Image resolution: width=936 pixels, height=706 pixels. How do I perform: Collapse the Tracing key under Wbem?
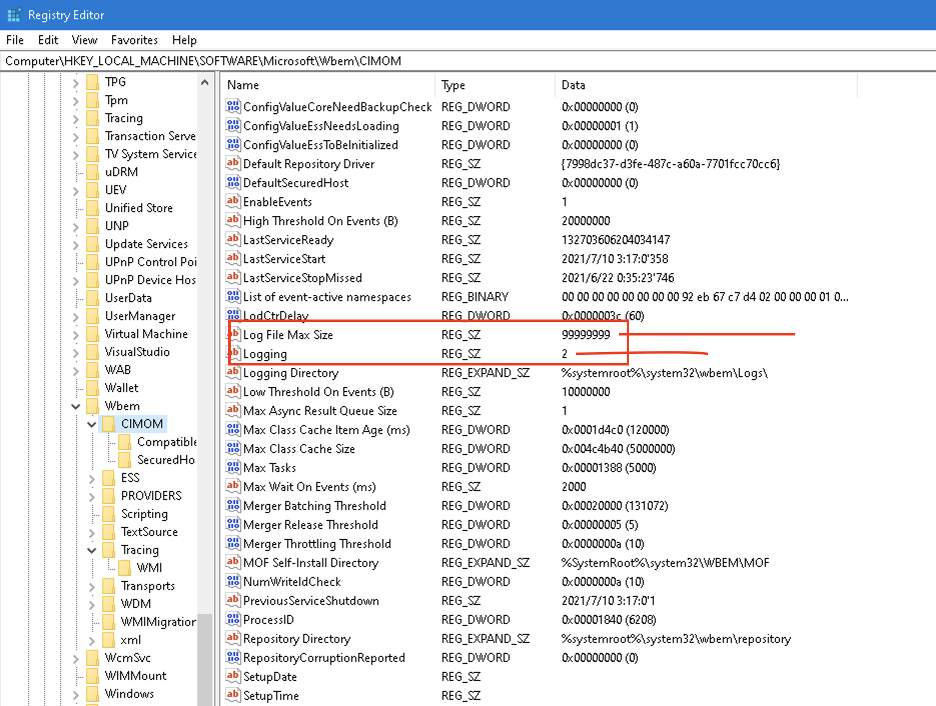[92, 550]
